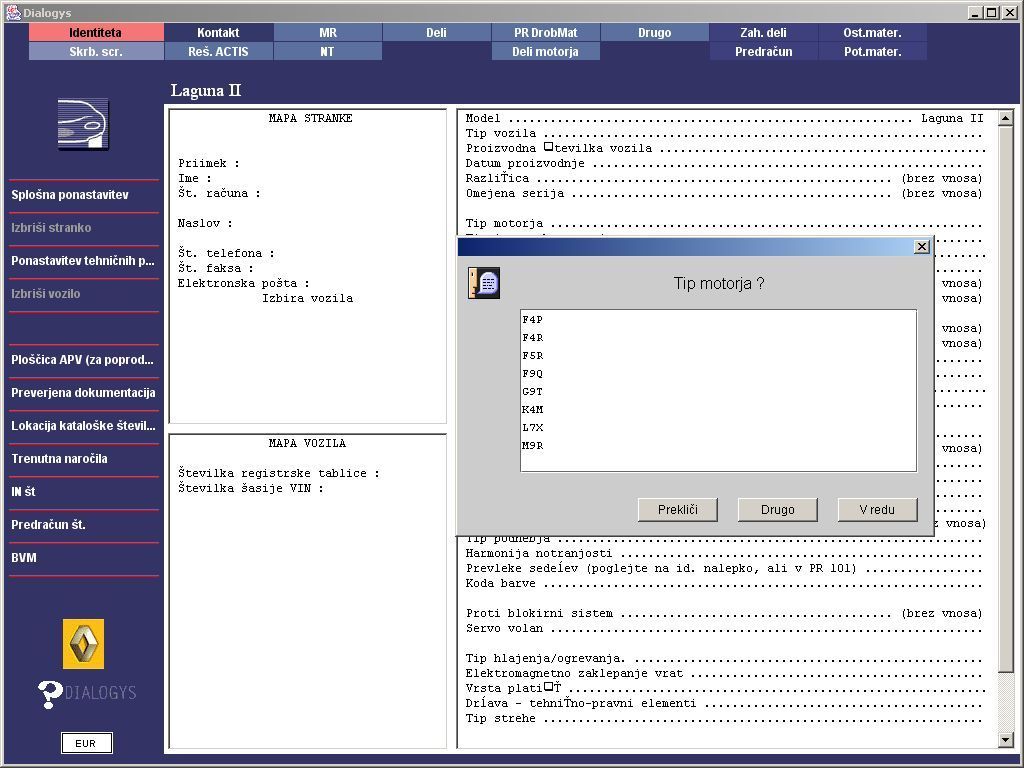Click the dialog's notepad info icon
The height and width of the screenshot is (768, 1024).
[x=484, y=283]
